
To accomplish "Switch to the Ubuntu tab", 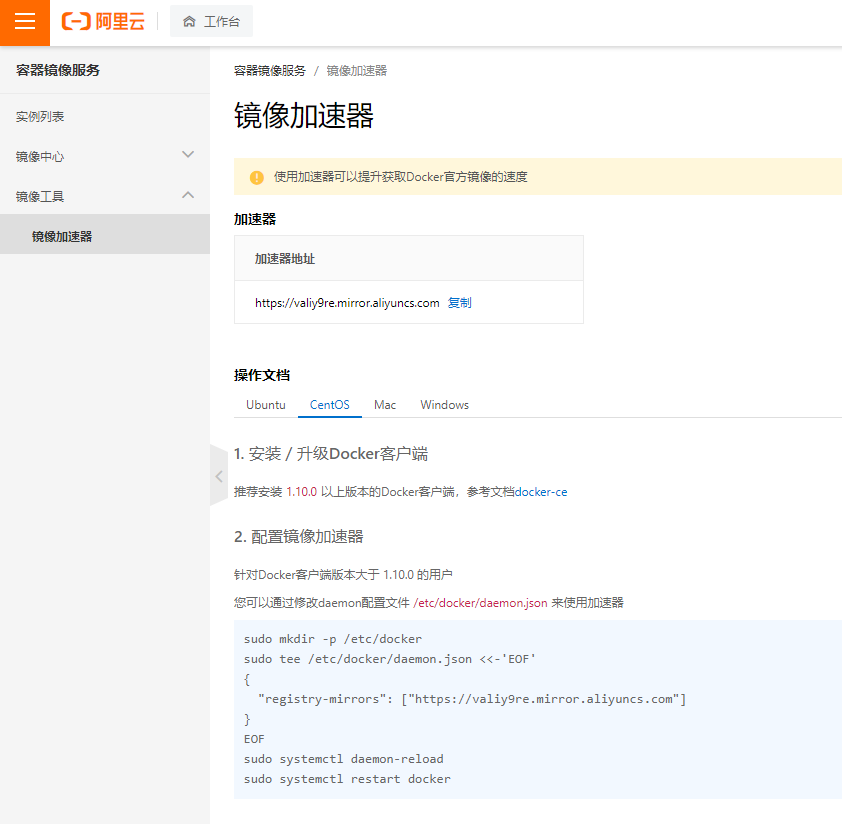I will coord(266,404).
